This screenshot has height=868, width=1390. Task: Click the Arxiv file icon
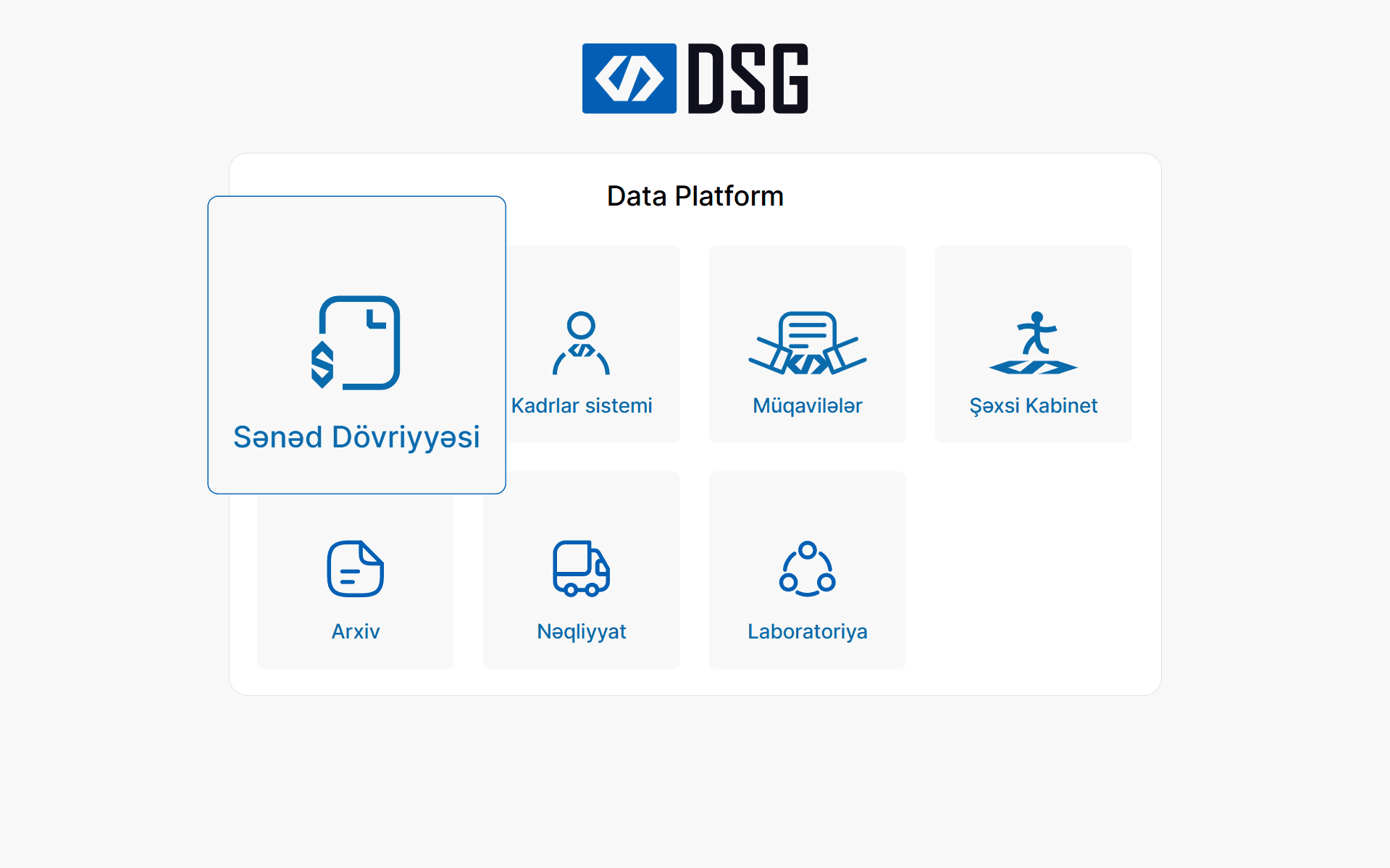click(355, 568)
